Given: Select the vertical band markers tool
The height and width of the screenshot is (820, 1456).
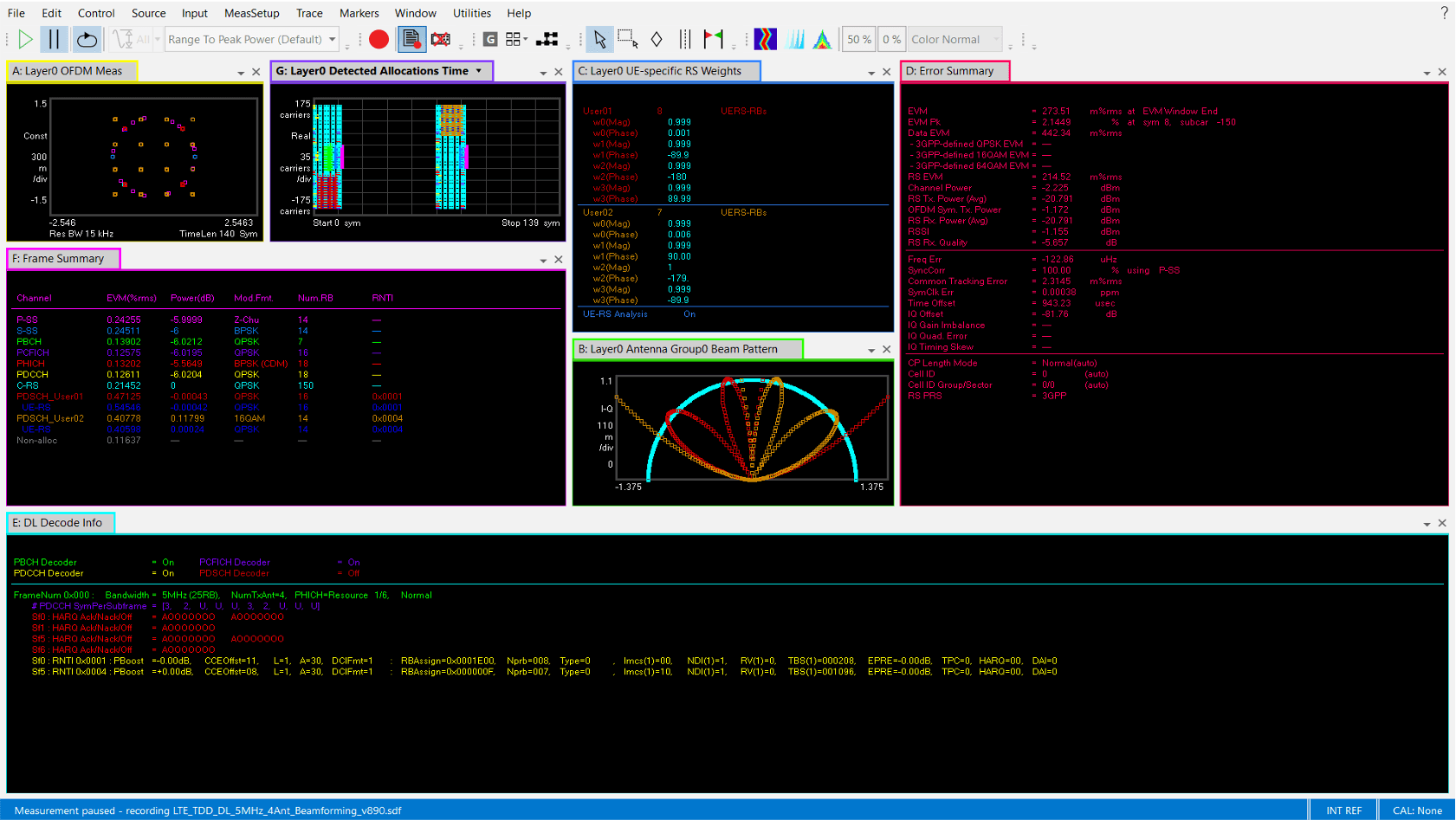Looking at the screenshot, I should point(684,39).
